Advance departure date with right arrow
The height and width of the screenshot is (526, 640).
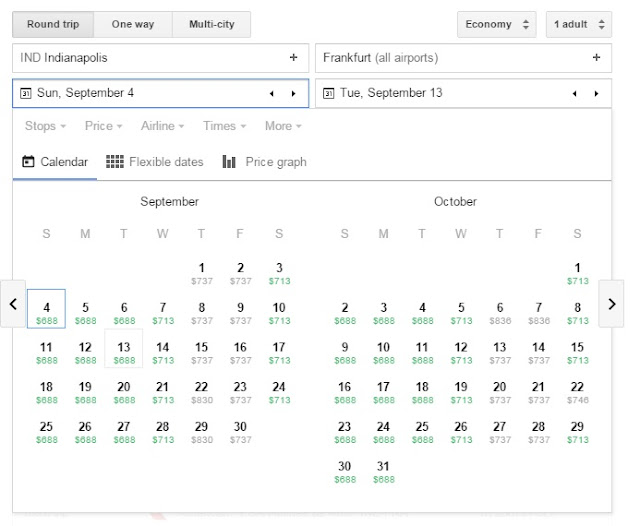pyautogui.click(x=293, y=94)
